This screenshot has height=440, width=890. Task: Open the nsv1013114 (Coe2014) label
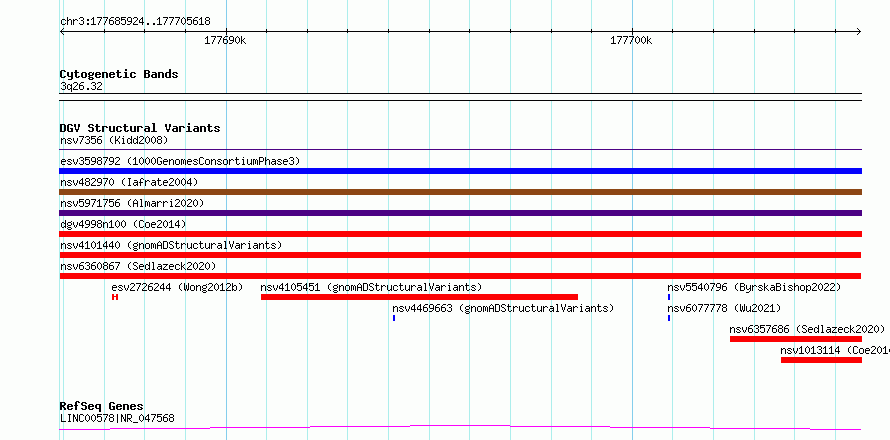point(835,350)
